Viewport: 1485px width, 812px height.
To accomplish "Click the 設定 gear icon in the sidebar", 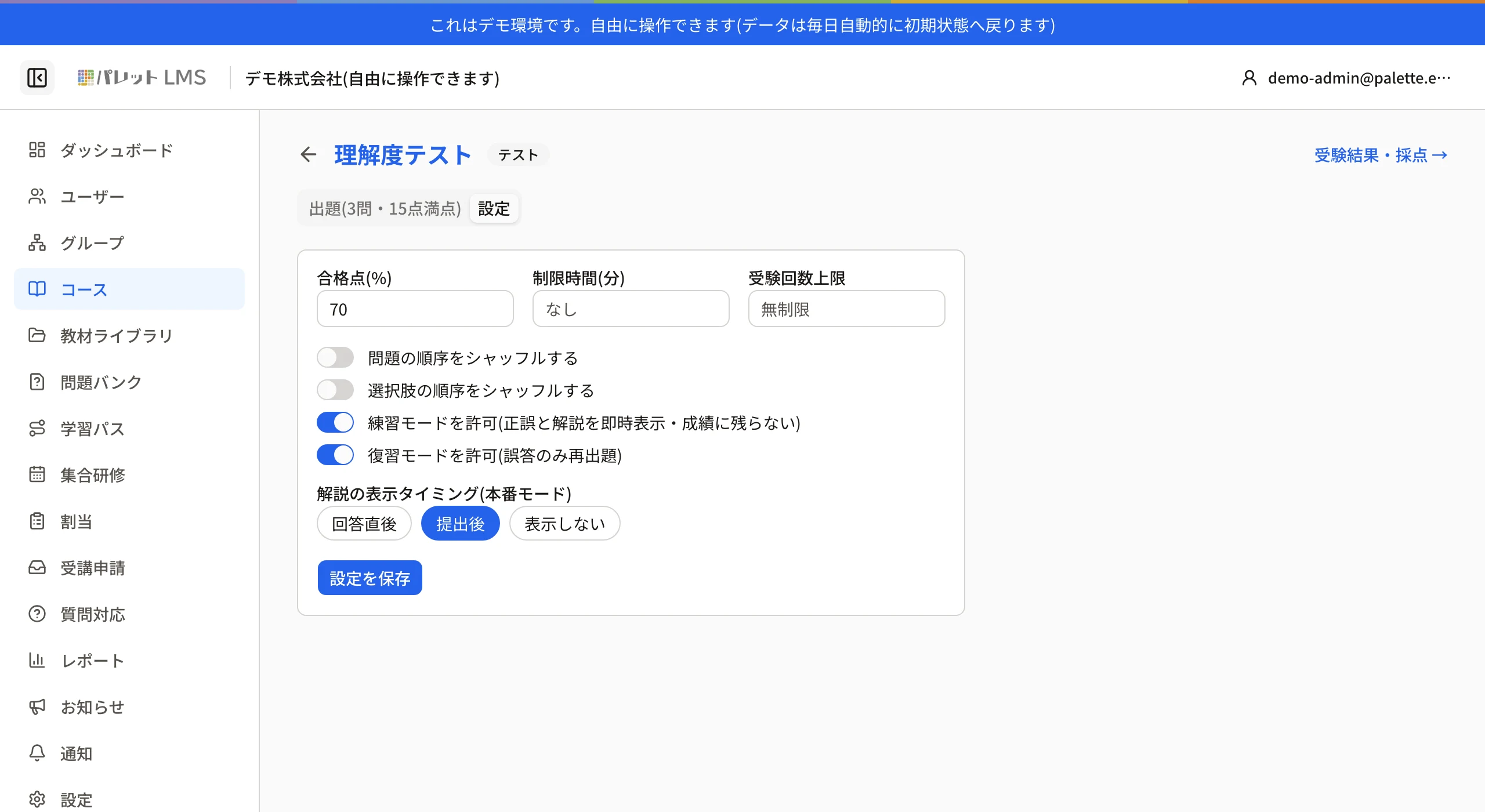I will tap(37, 799).
